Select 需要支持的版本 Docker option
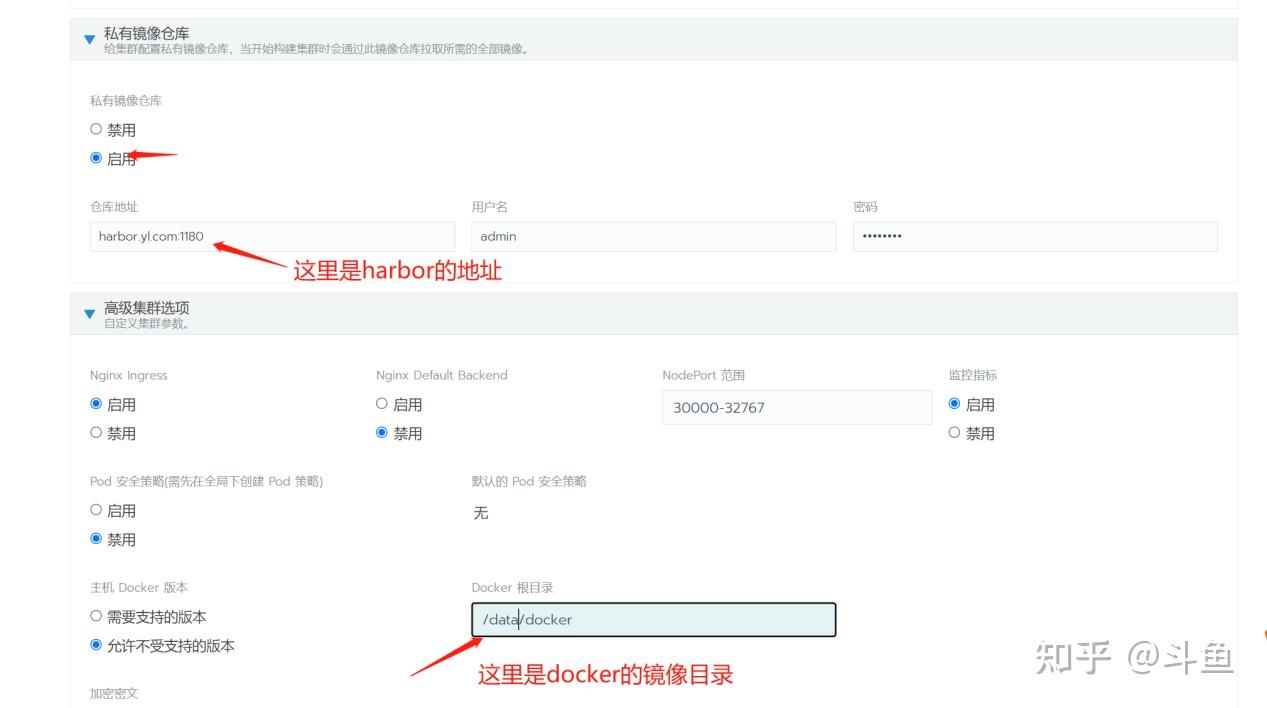The width and height of the screenshot is (1267, 708). click(96, 616)
